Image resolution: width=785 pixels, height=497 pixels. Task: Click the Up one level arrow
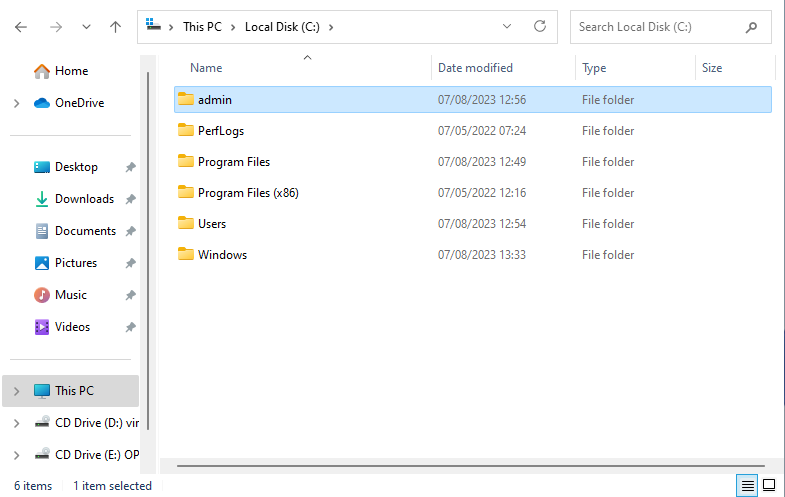[x=115, y=27]
